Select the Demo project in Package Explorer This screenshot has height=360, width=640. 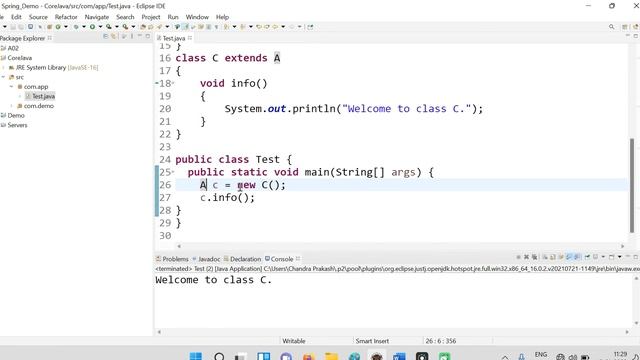(13, 116)
